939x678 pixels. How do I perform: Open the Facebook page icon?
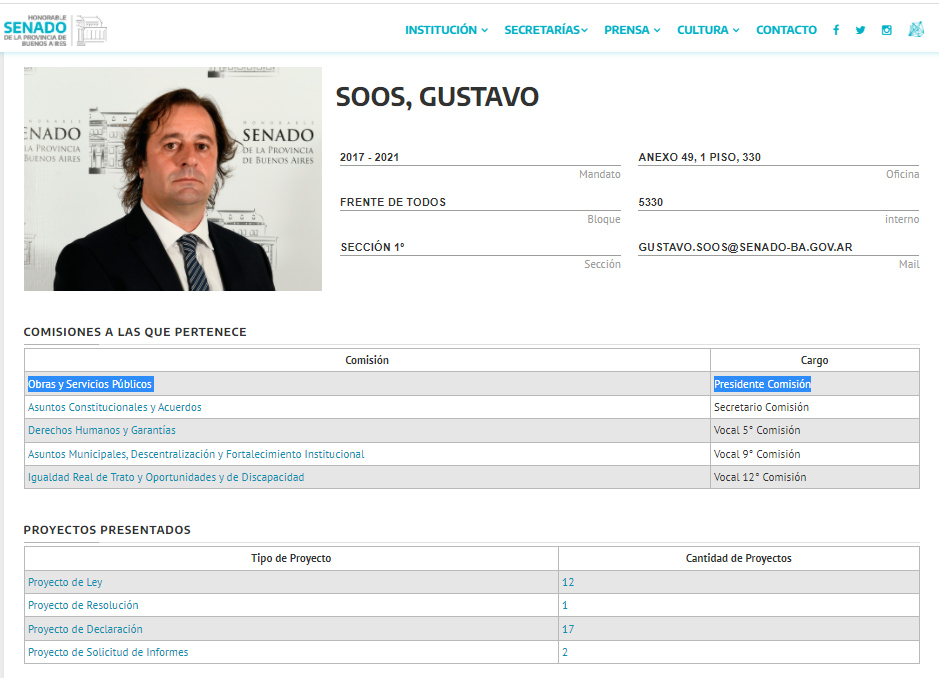click(836, 30)
